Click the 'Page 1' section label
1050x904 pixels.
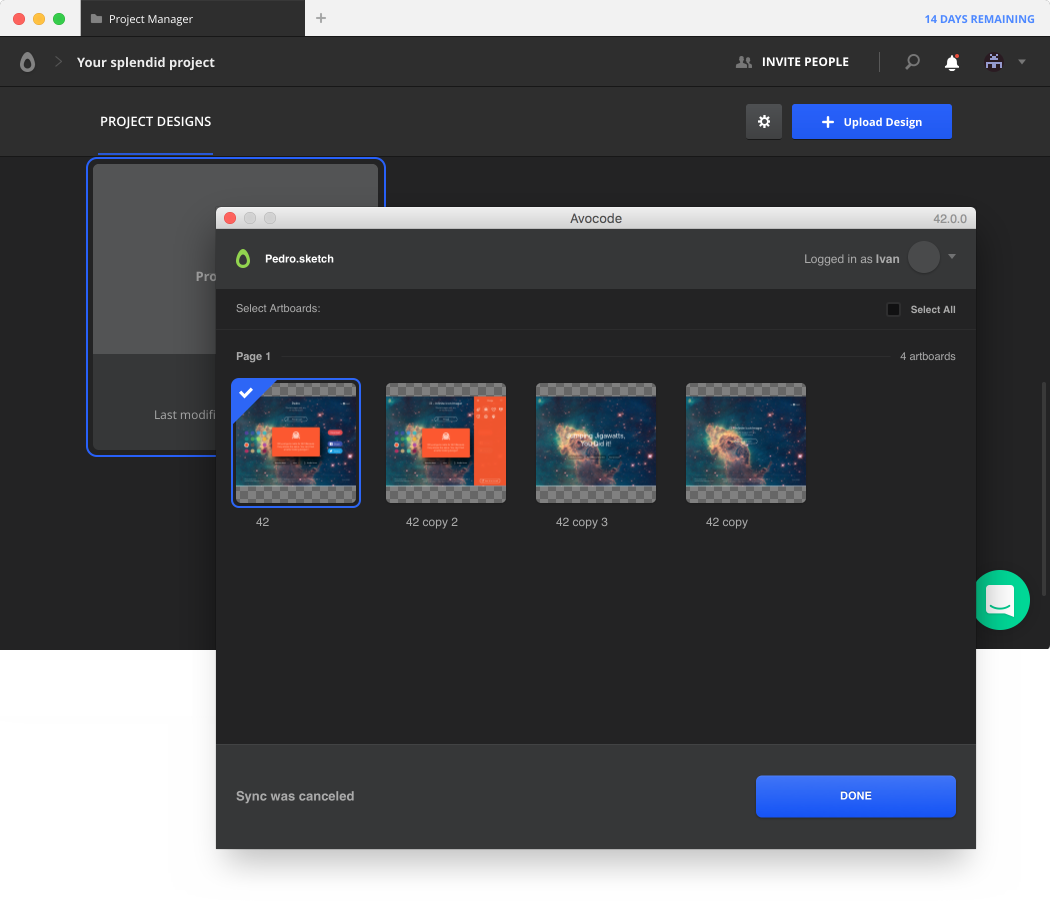point(253,356)
